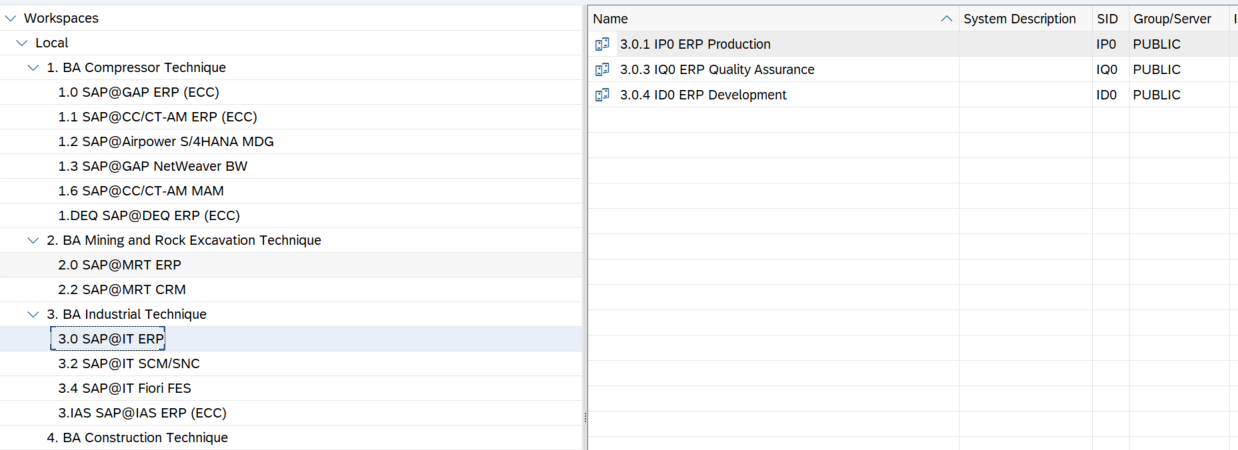Collapse BA Mining and Rock Excavation group

pyautogui.click(x=34, y=241)
